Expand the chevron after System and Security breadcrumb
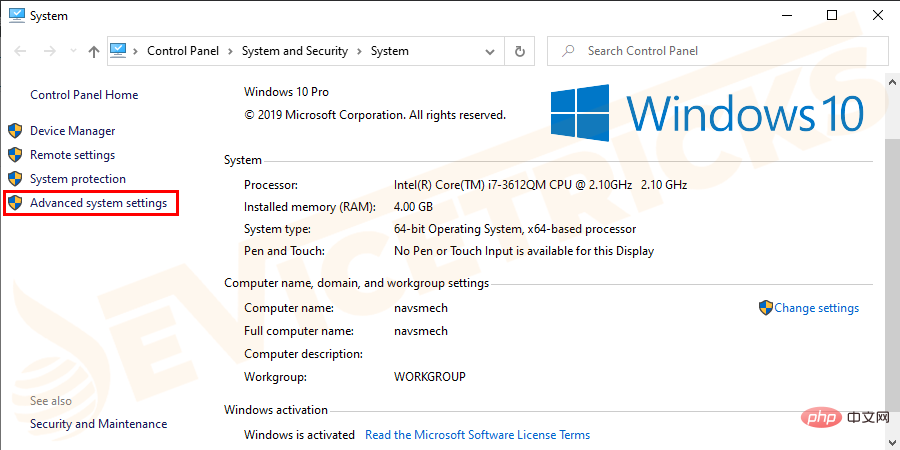The width and height of the screenshot is (900, 450). coord(359,51)
